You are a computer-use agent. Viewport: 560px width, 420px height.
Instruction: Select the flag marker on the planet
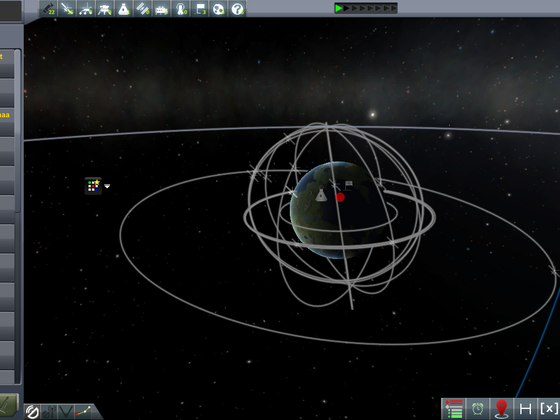coord(349,185)
